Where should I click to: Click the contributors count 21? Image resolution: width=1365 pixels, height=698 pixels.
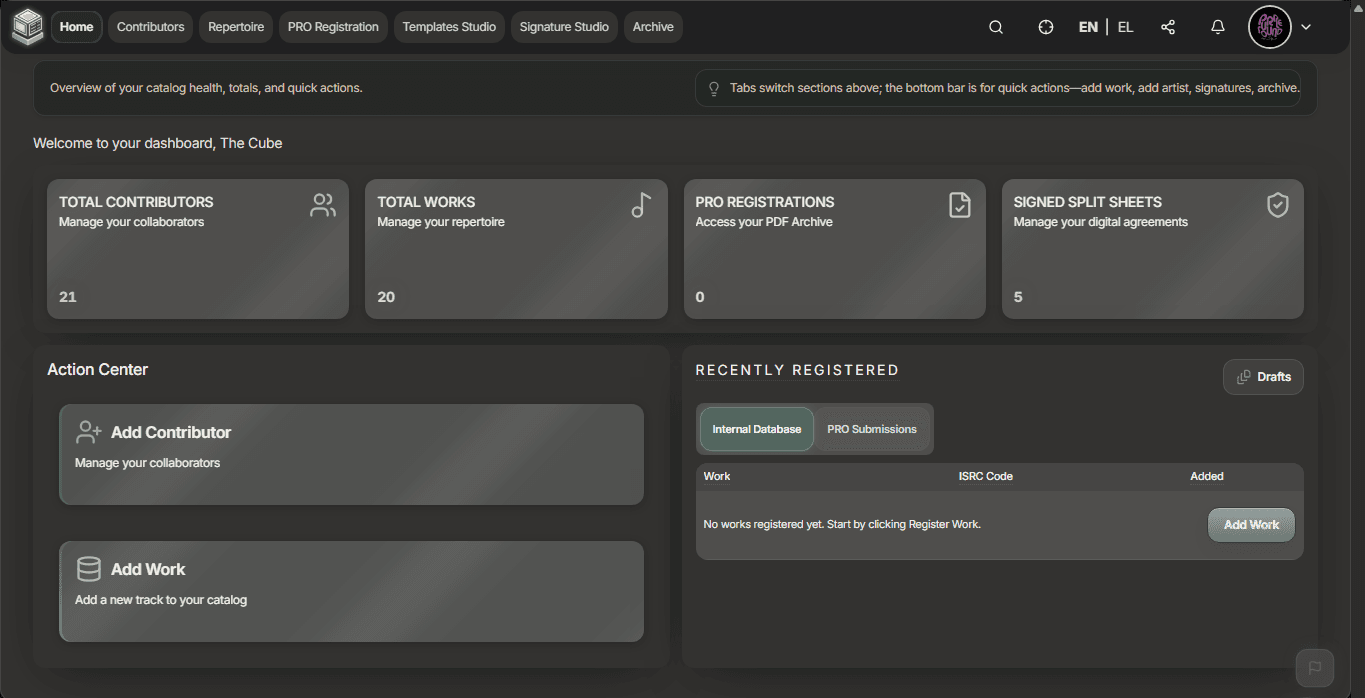68,297
